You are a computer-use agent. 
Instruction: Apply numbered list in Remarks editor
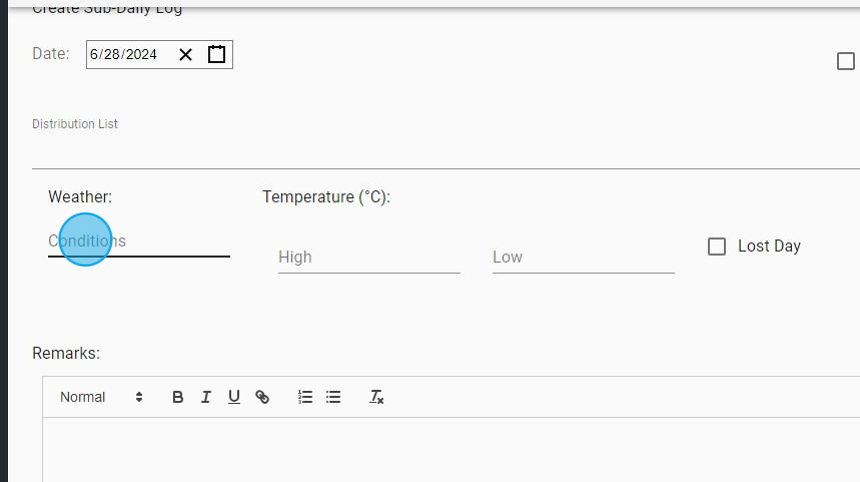(x=306, y=397)
